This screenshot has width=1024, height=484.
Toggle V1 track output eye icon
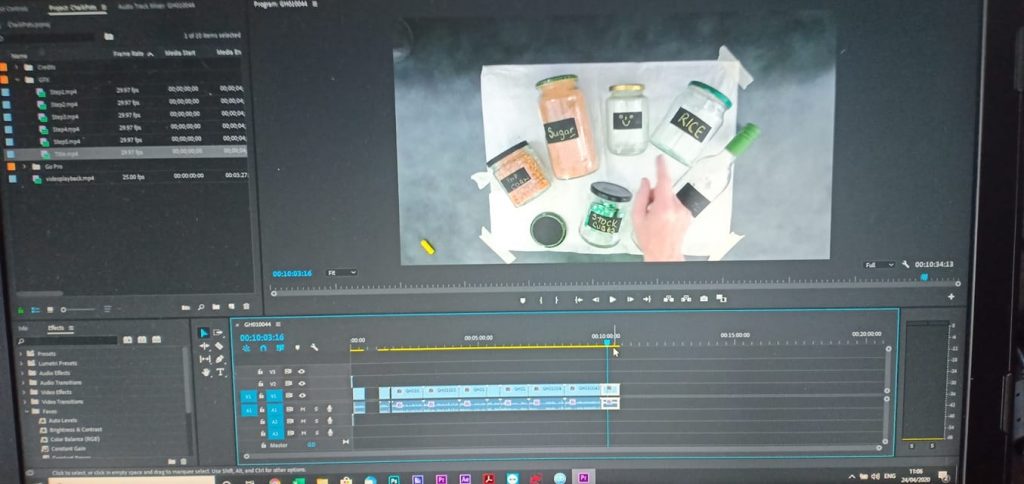[301, 395]
